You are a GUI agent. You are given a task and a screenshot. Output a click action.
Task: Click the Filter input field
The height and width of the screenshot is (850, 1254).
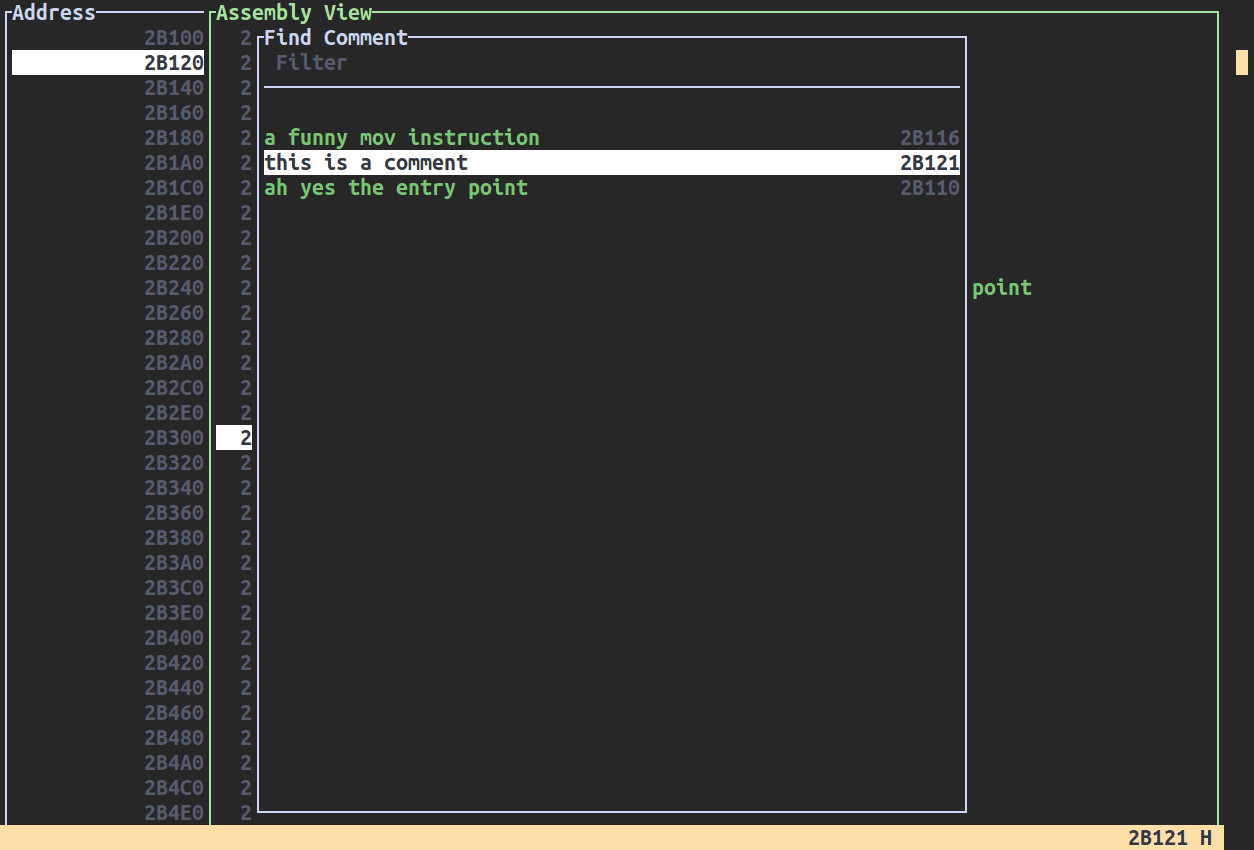pos(610,63)
